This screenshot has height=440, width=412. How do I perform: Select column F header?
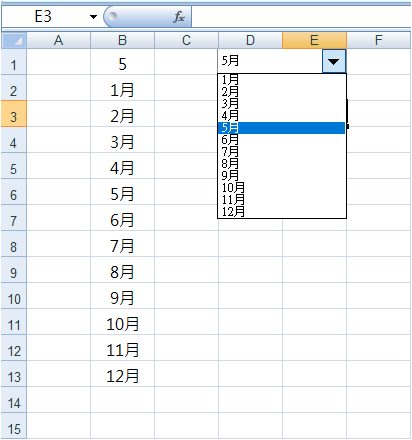click(378, 41)
